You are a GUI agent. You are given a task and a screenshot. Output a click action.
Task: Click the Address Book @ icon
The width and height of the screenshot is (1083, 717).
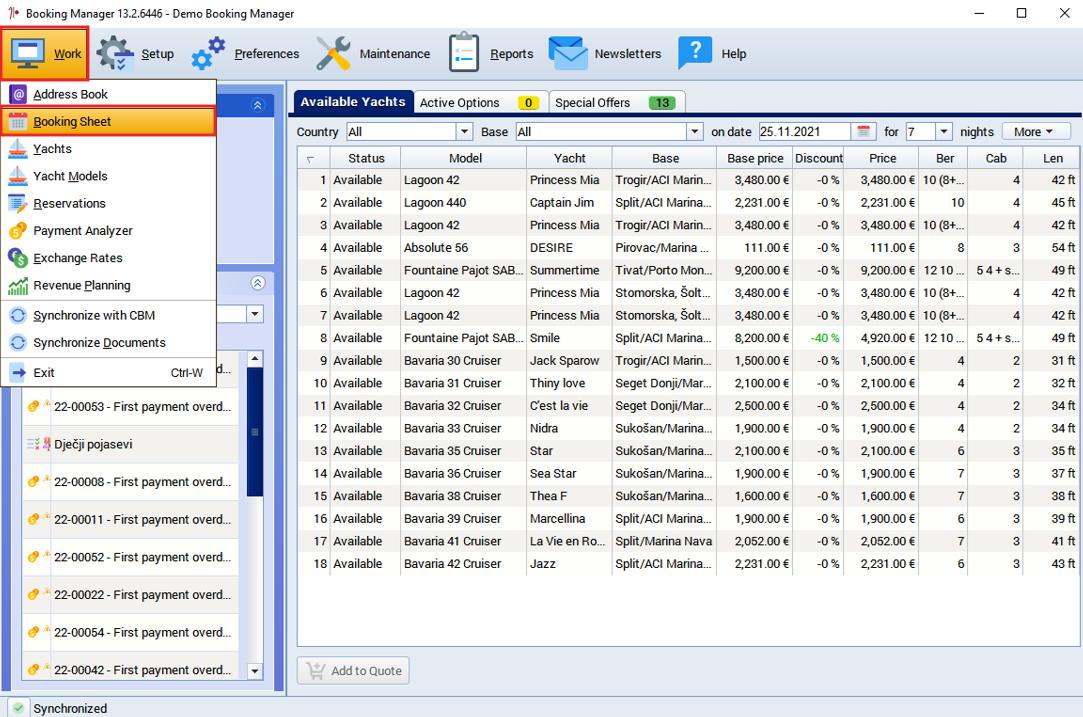point(19,94)
